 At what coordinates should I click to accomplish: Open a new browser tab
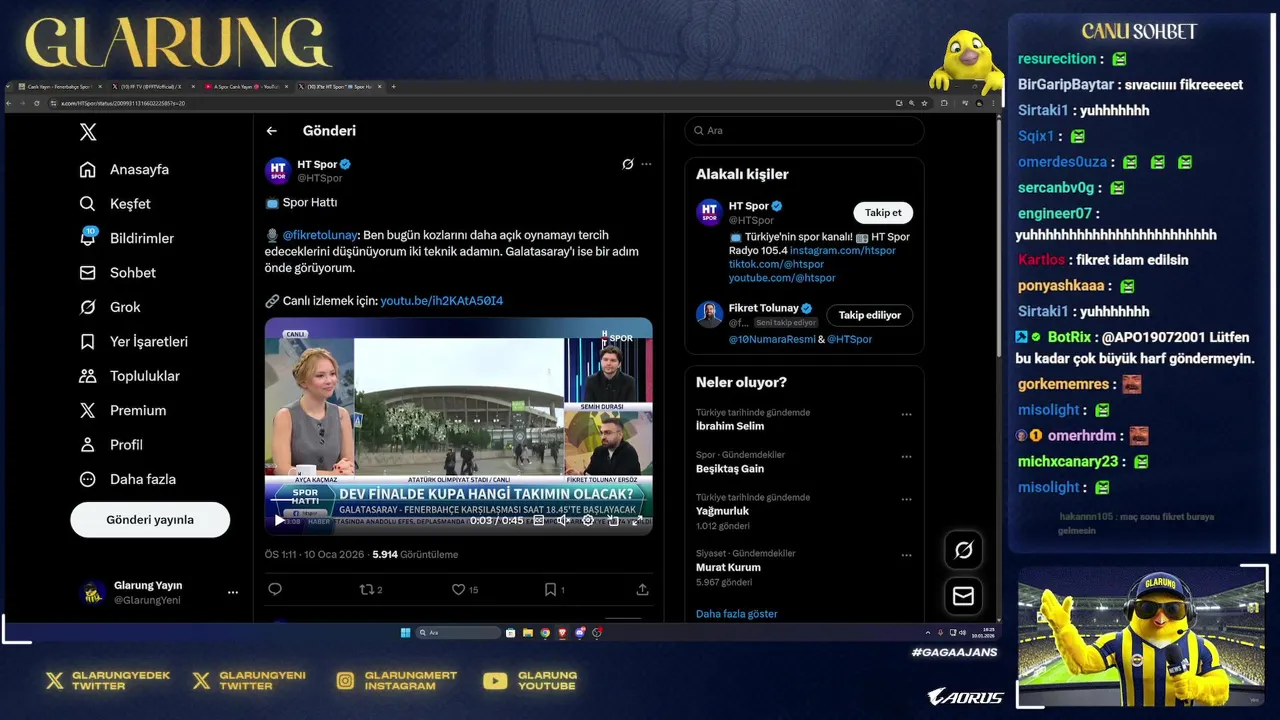click(393, 87)
